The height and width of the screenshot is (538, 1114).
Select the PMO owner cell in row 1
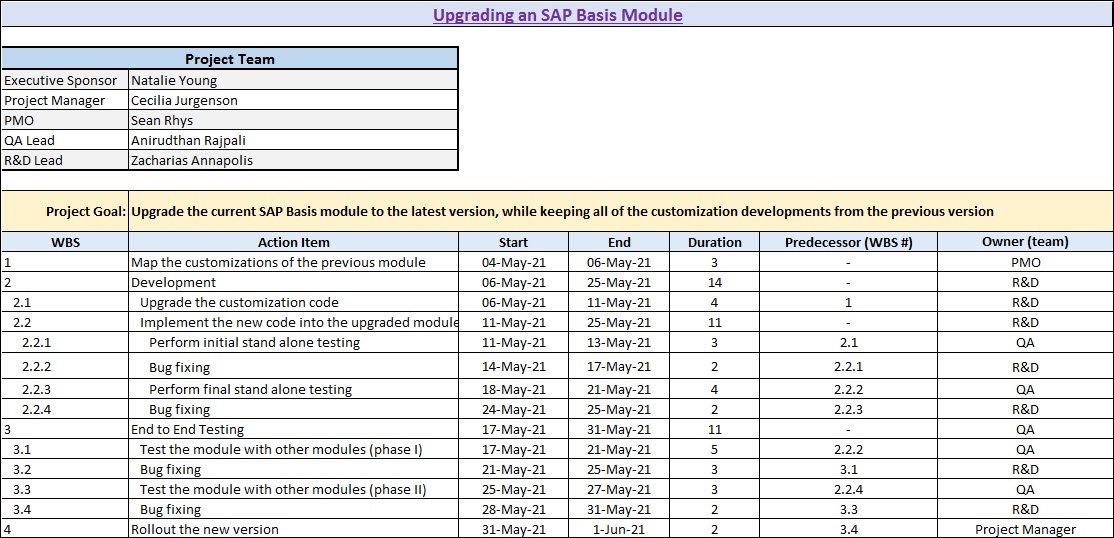(1025, 262)
